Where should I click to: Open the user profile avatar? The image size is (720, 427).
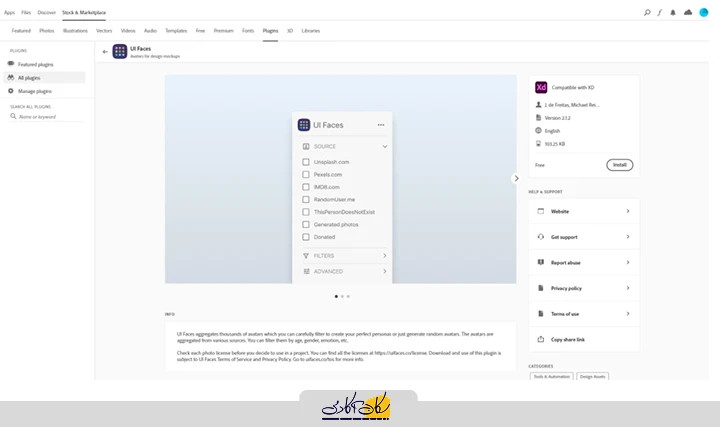[x=704, y=13]
